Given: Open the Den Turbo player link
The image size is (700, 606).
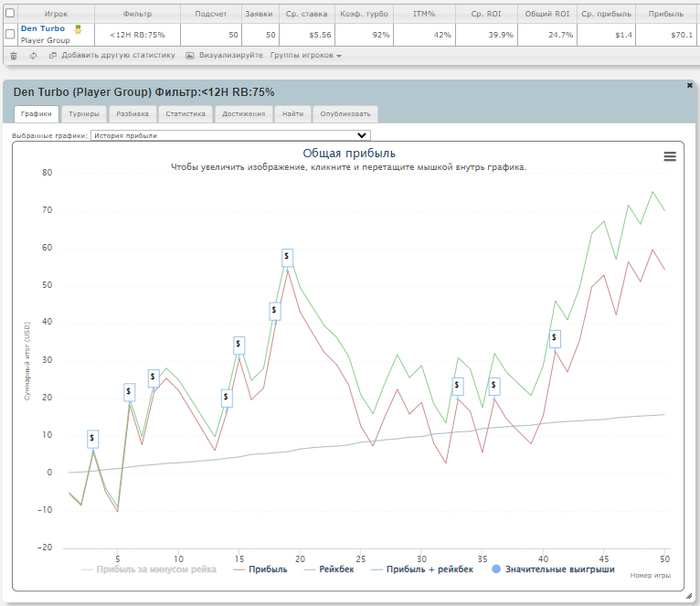Looking at the screenshot, I should 43,29.
